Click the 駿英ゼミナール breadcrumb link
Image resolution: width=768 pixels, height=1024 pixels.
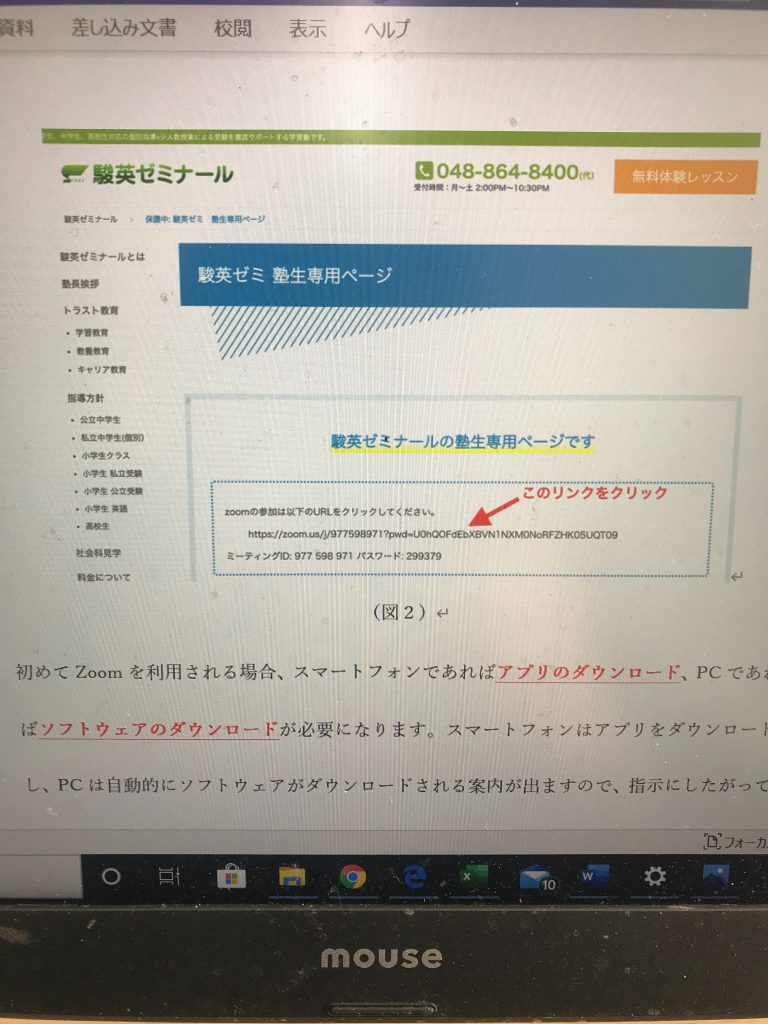[91, 219]
